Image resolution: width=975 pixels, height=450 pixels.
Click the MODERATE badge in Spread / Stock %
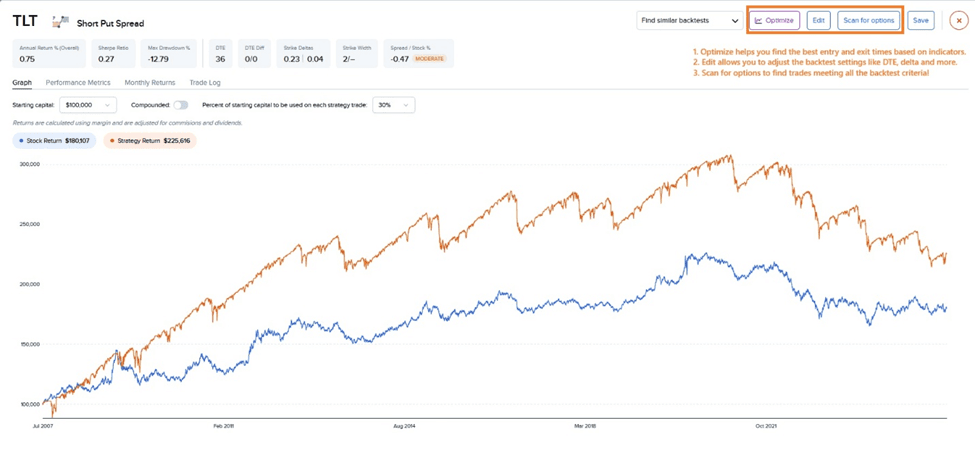coord(429,59)
